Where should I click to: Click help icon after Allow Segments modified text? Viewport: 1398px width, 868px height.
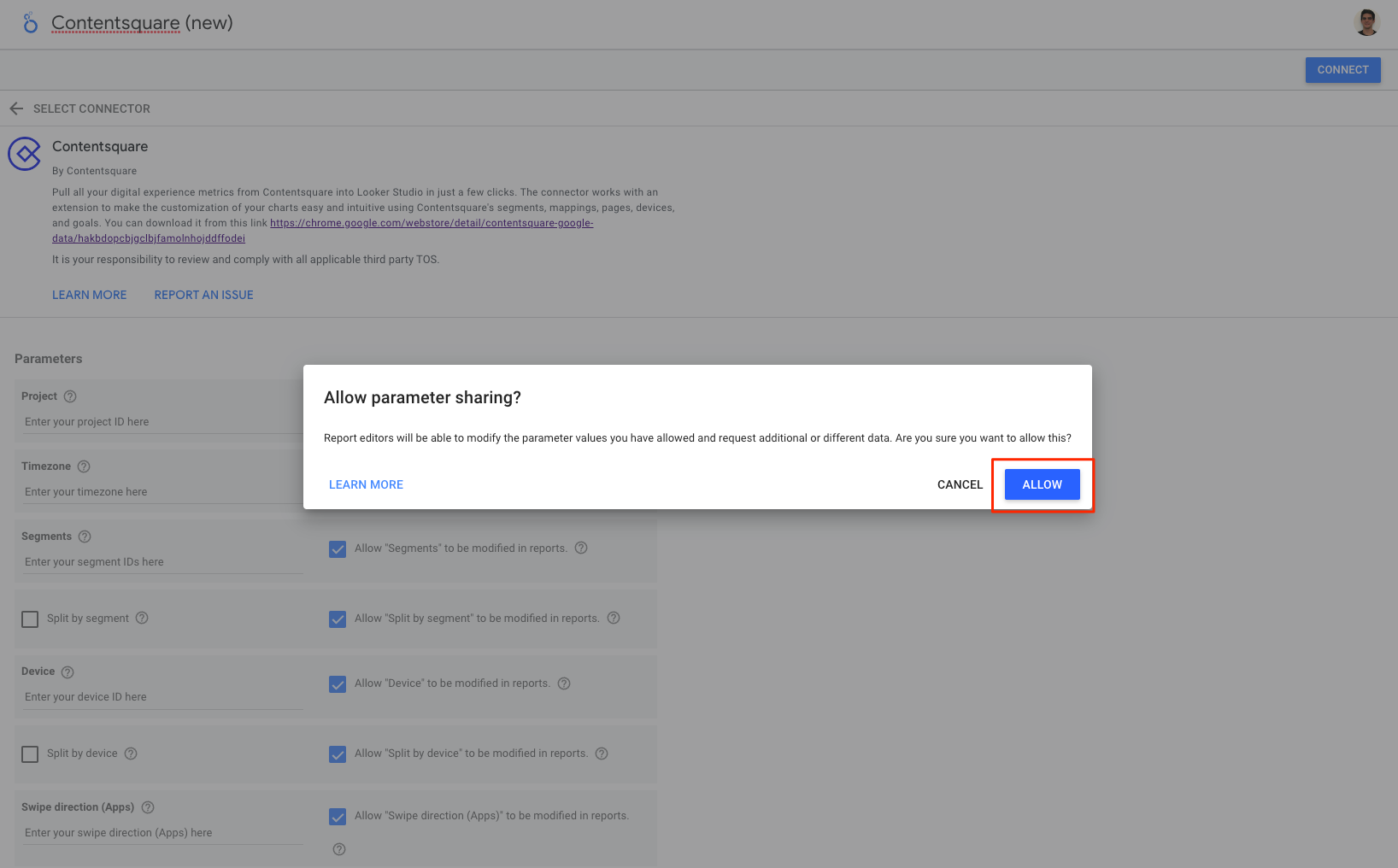581,548
